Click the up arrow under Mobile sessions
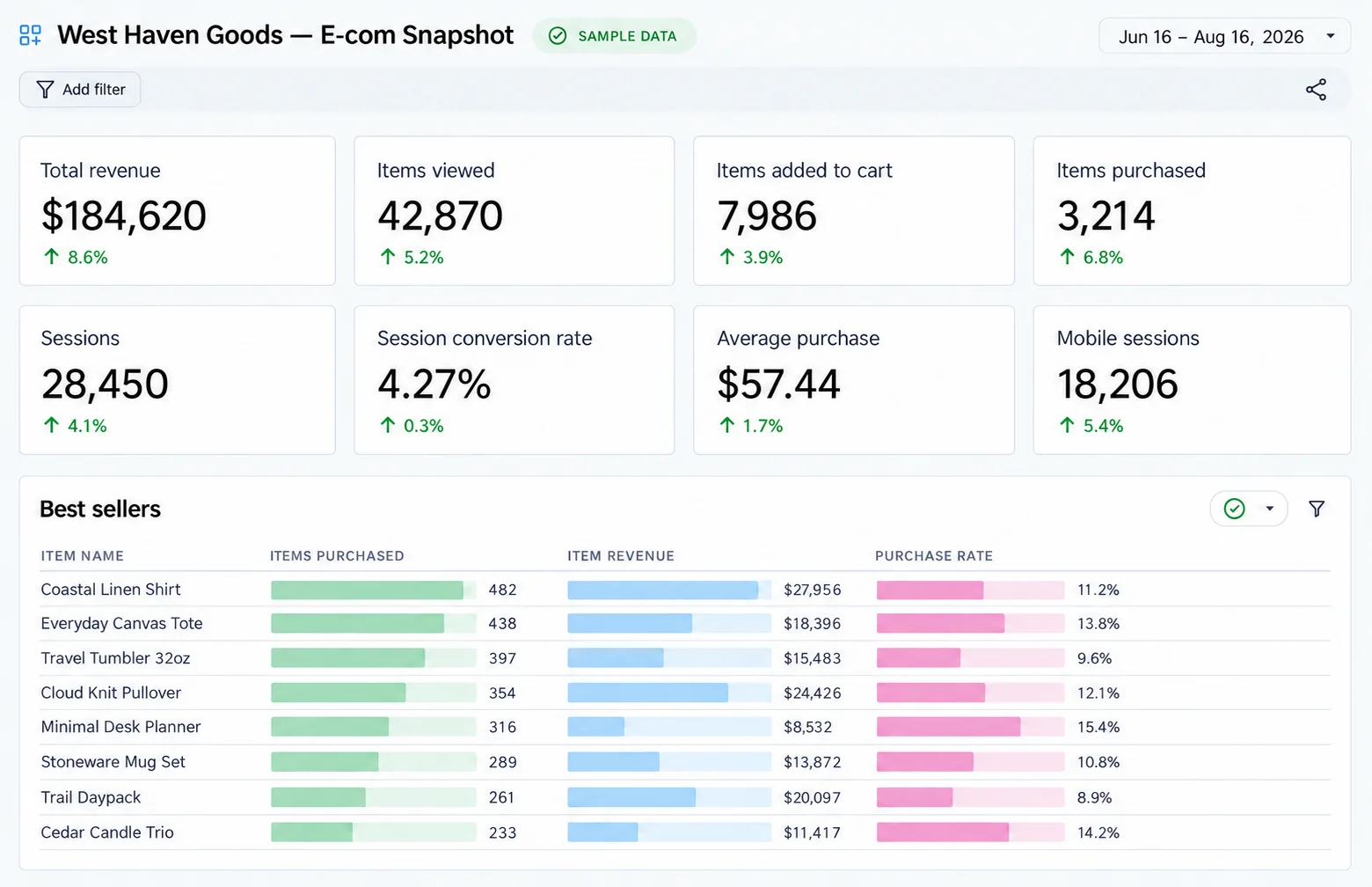The width and height of the screenshot is (1372, 887). click(x=1068, y=426)
